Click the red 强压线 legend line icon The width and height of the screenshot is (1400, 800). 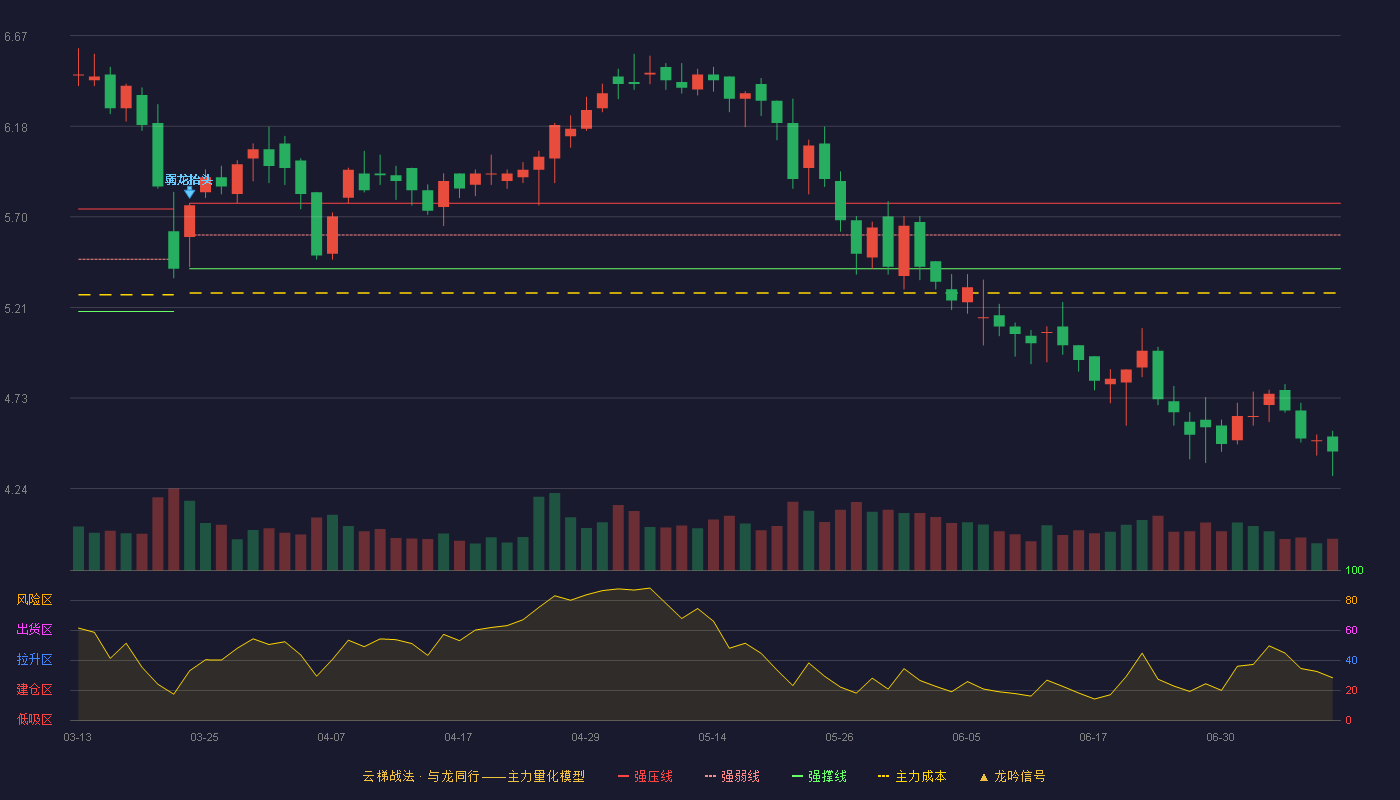pyautogui.click(x=624, y=776)
